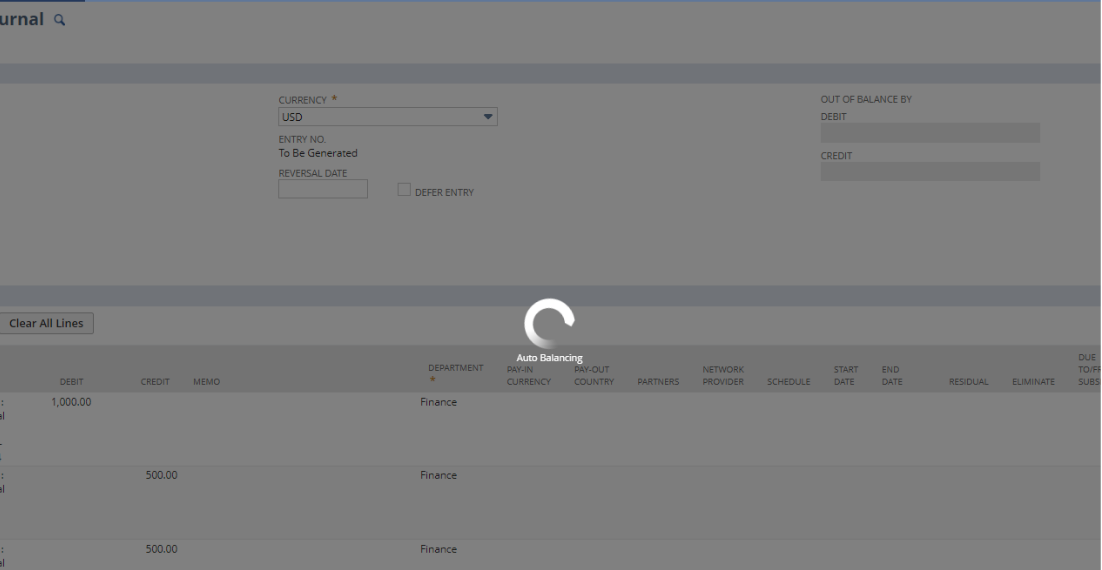
Task: Click the Network Provider column header
Action: (x=722, y=376)
